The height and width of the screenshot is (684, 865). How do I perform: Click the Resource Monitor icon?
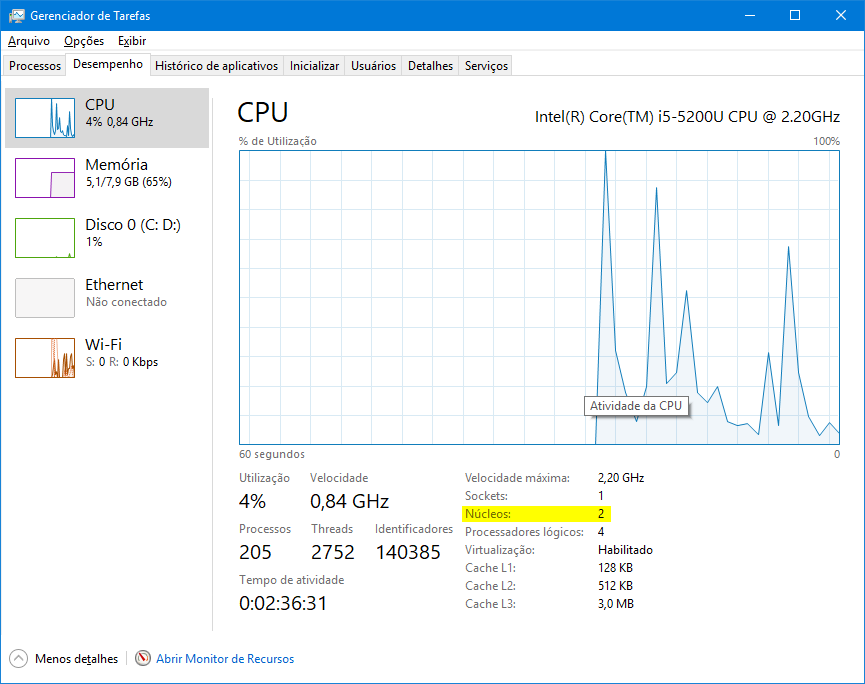point(143,659)
